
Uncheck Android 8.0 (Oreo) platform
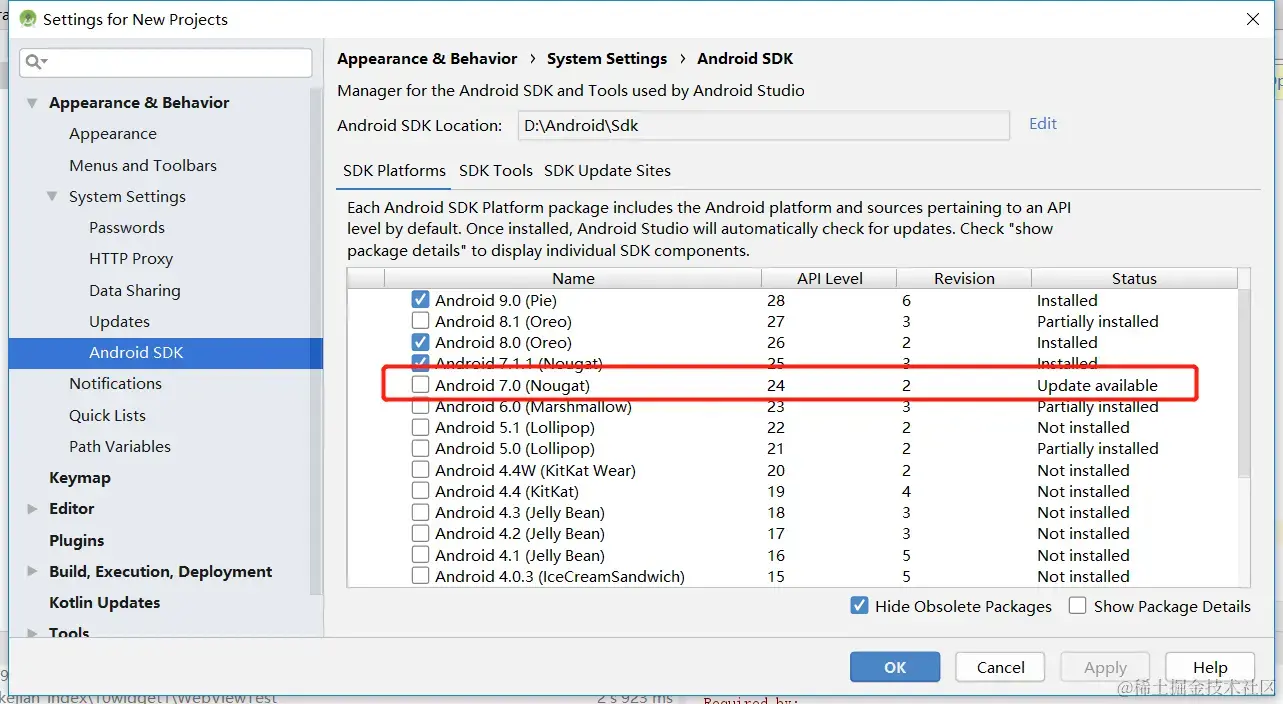click(x=420, y=342)
